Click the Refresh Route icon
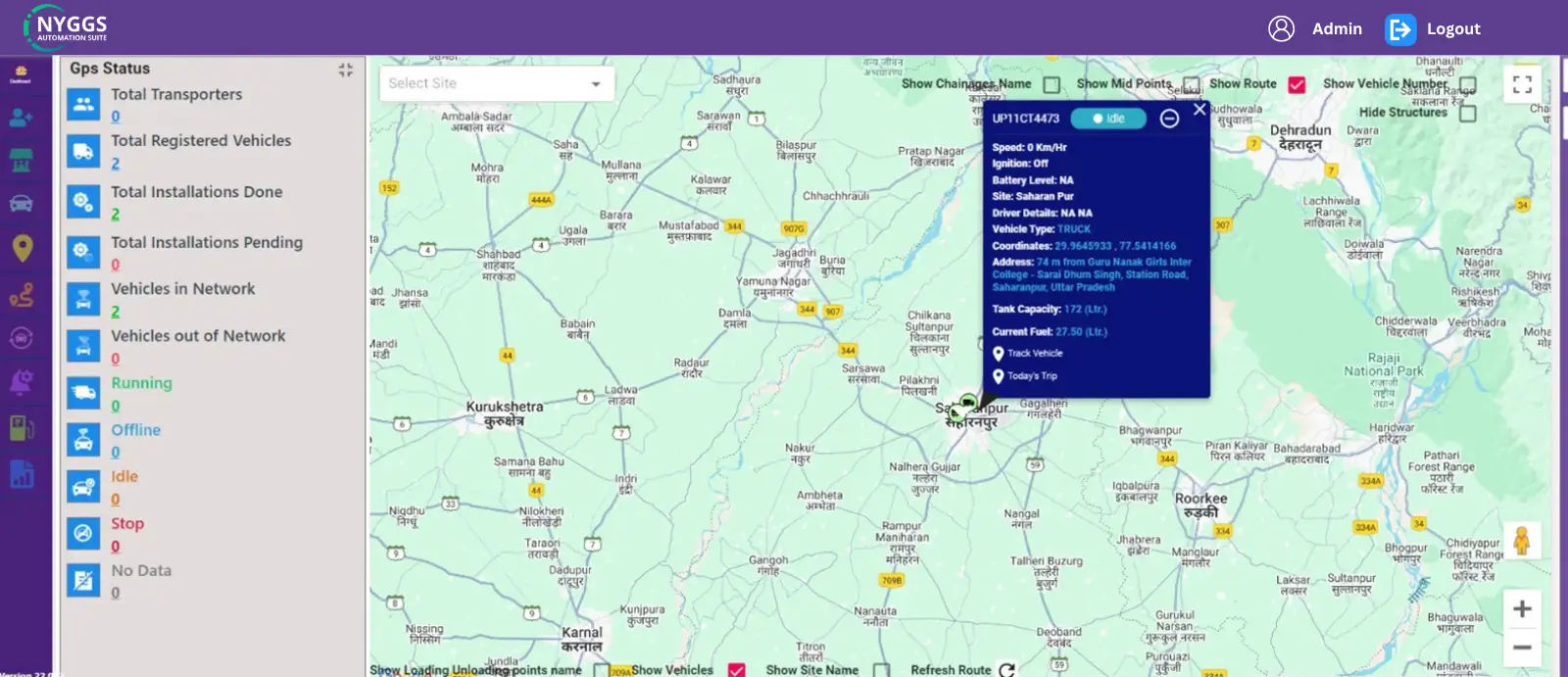1568x677 pixels. coord(1006,670)
